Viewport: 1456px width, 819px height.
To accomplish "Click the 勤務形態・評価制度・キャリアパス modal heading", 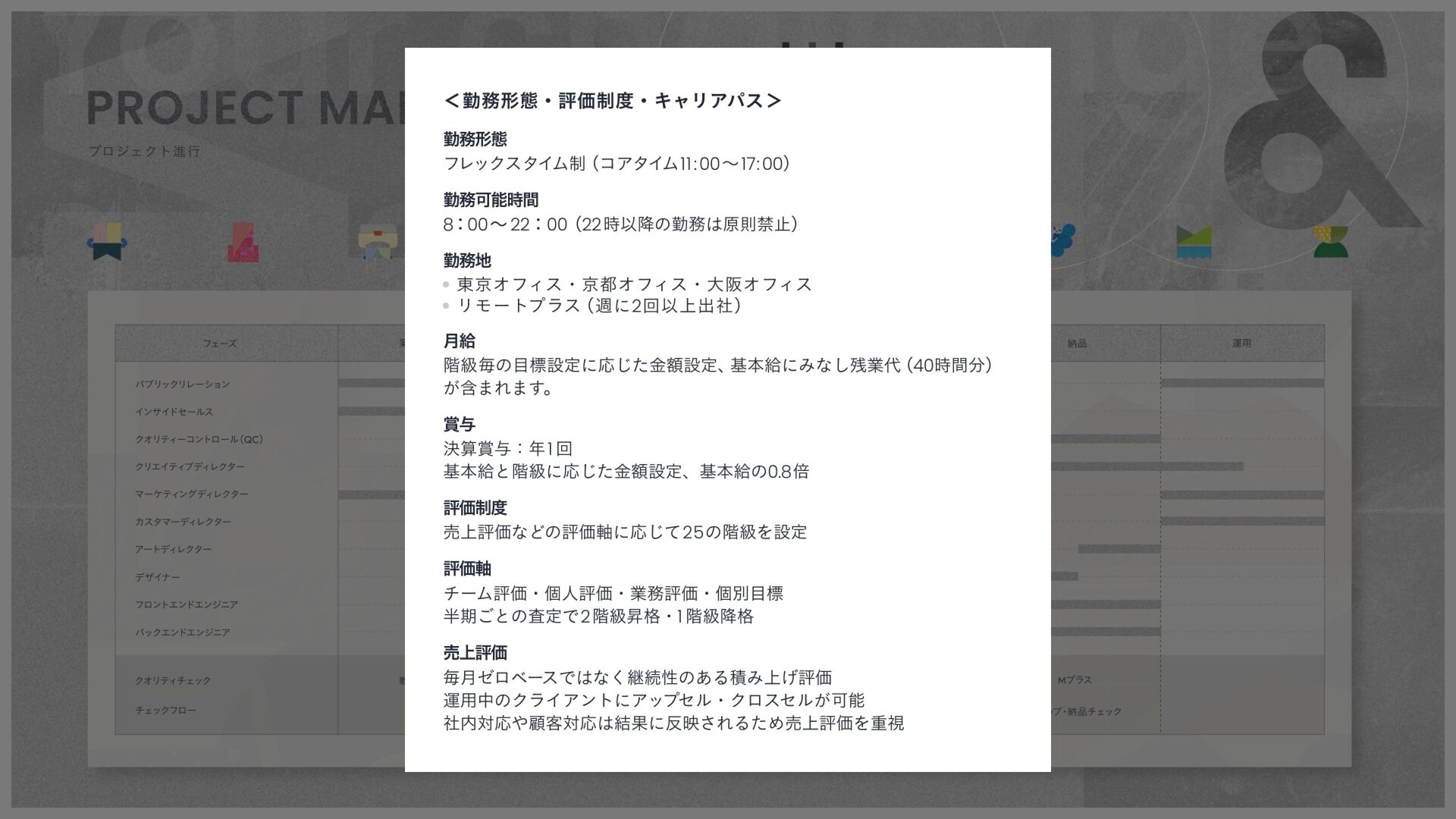I will pyautogui.click(x=613, y=101).
